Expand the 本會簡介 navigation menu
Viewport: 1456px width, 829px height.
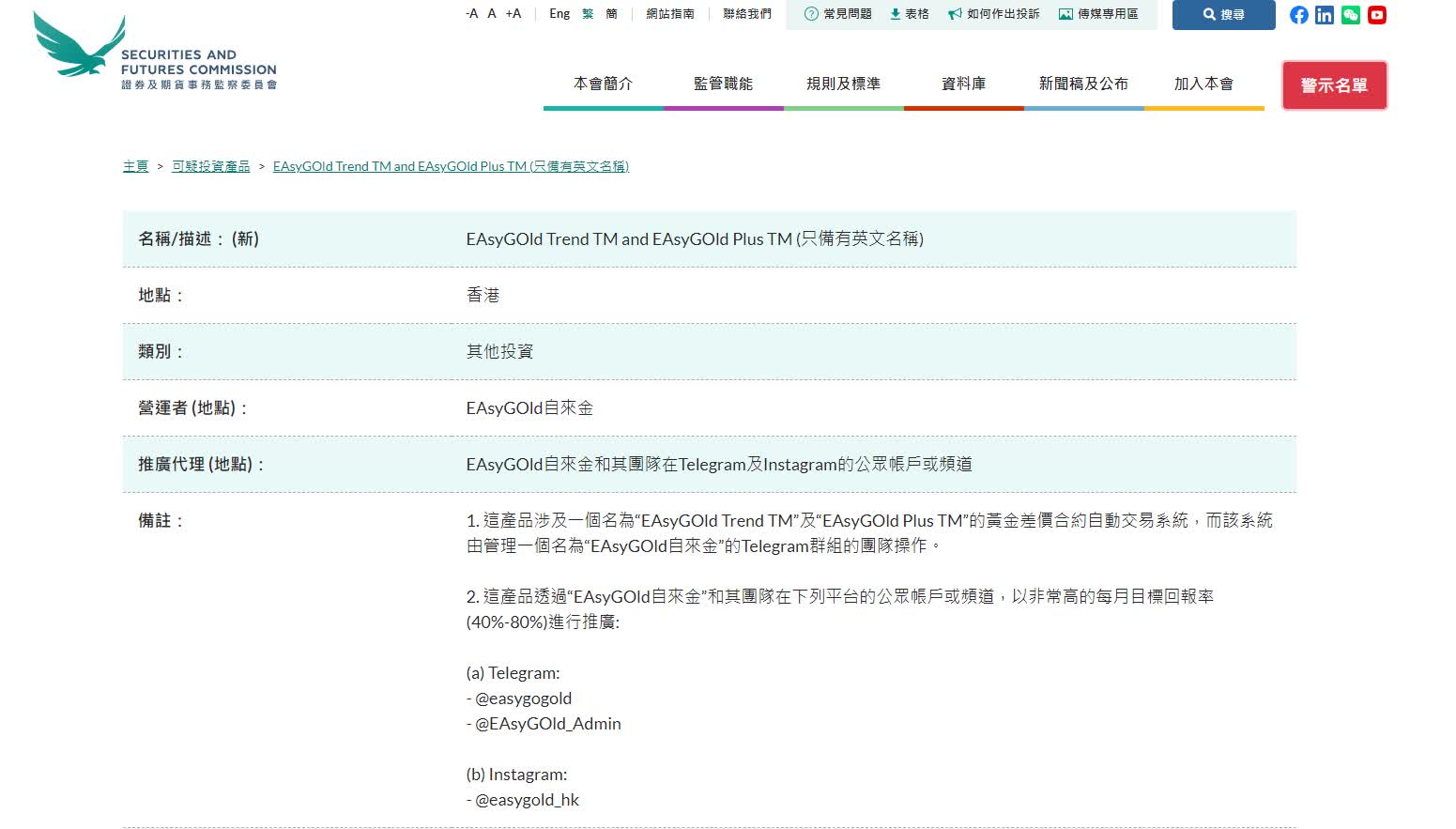point(603,84)
